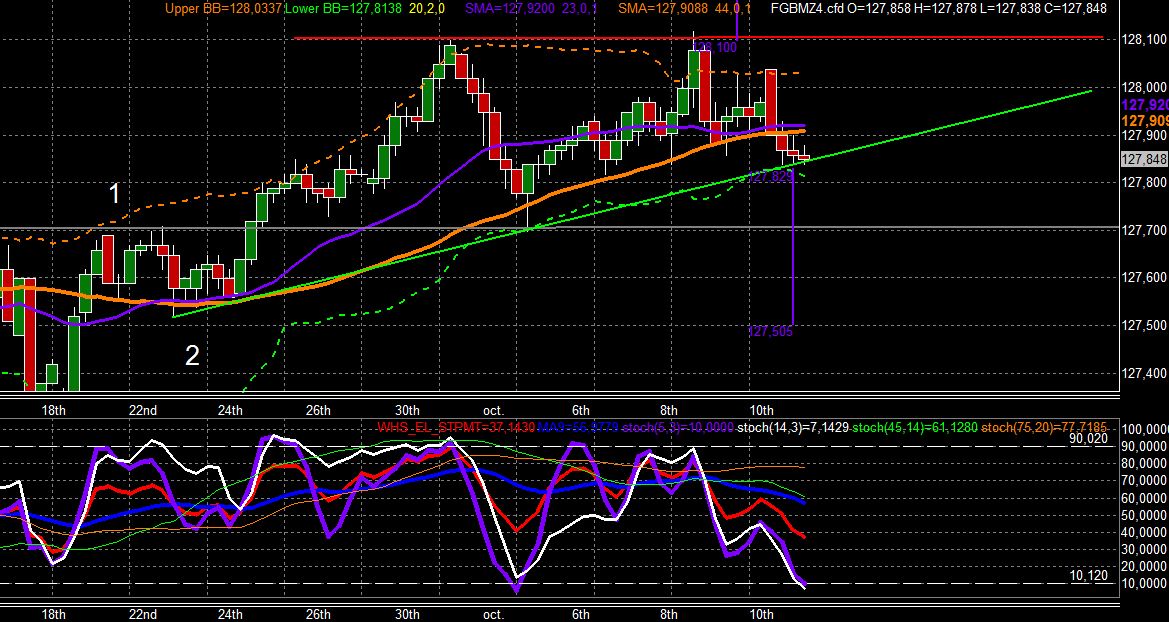Click '26th' on the price chart date axis
Image resolution: width=1169 pixels, height=622 pixels.
(318, 410)
